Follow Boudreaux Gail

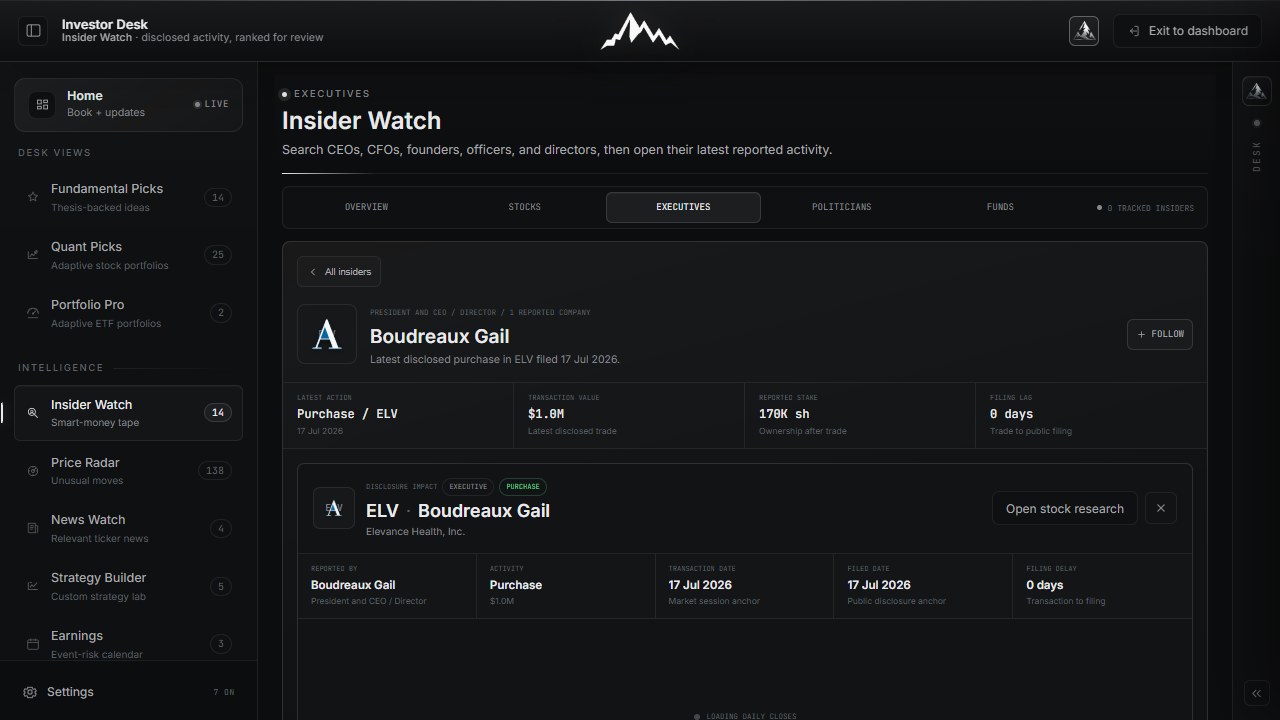click(x=1160, y=334)
